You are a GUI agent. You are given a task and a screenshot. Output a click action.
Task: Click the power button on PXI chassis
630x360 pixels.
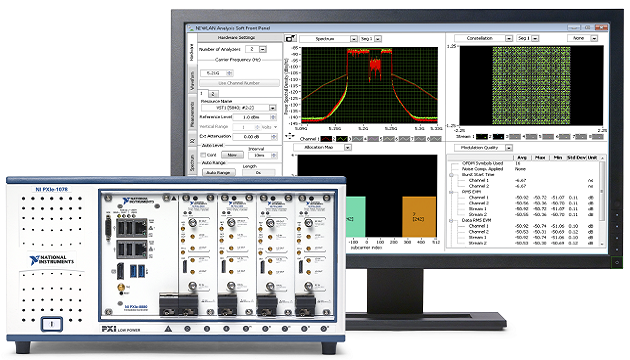click(x=51, y=324)
